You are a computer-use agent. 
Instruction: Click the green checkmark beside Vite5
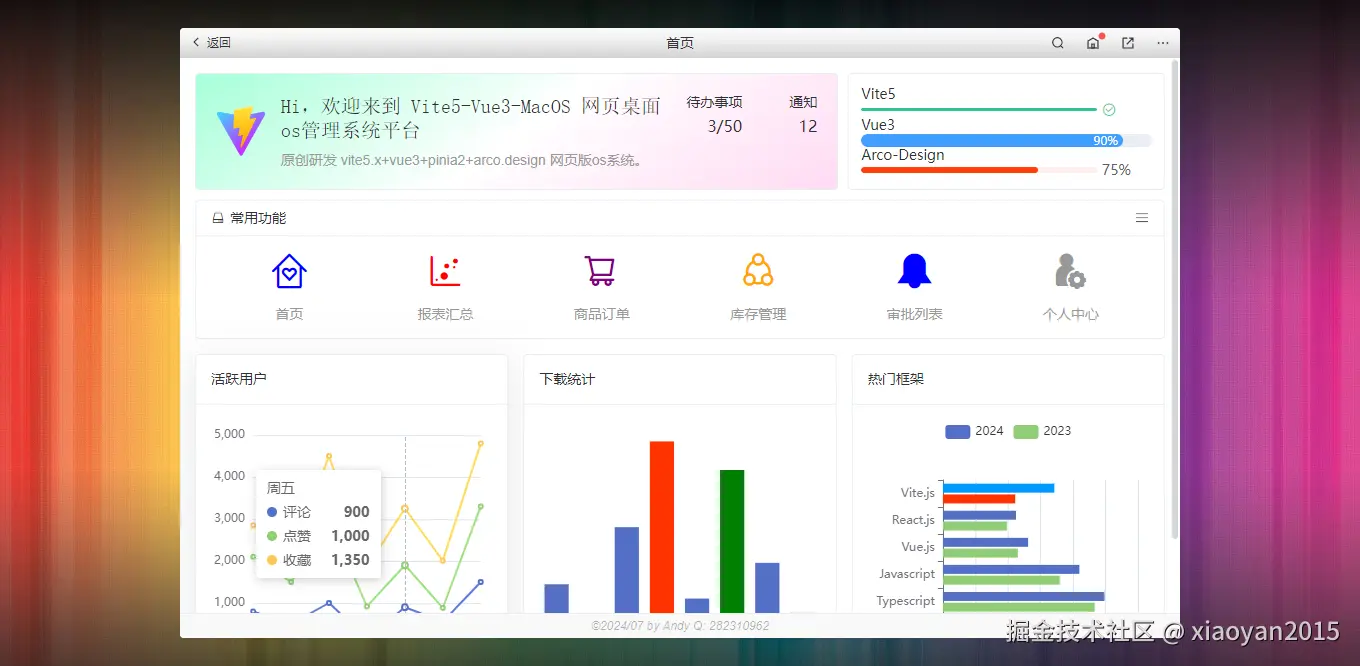[1107, 109]
